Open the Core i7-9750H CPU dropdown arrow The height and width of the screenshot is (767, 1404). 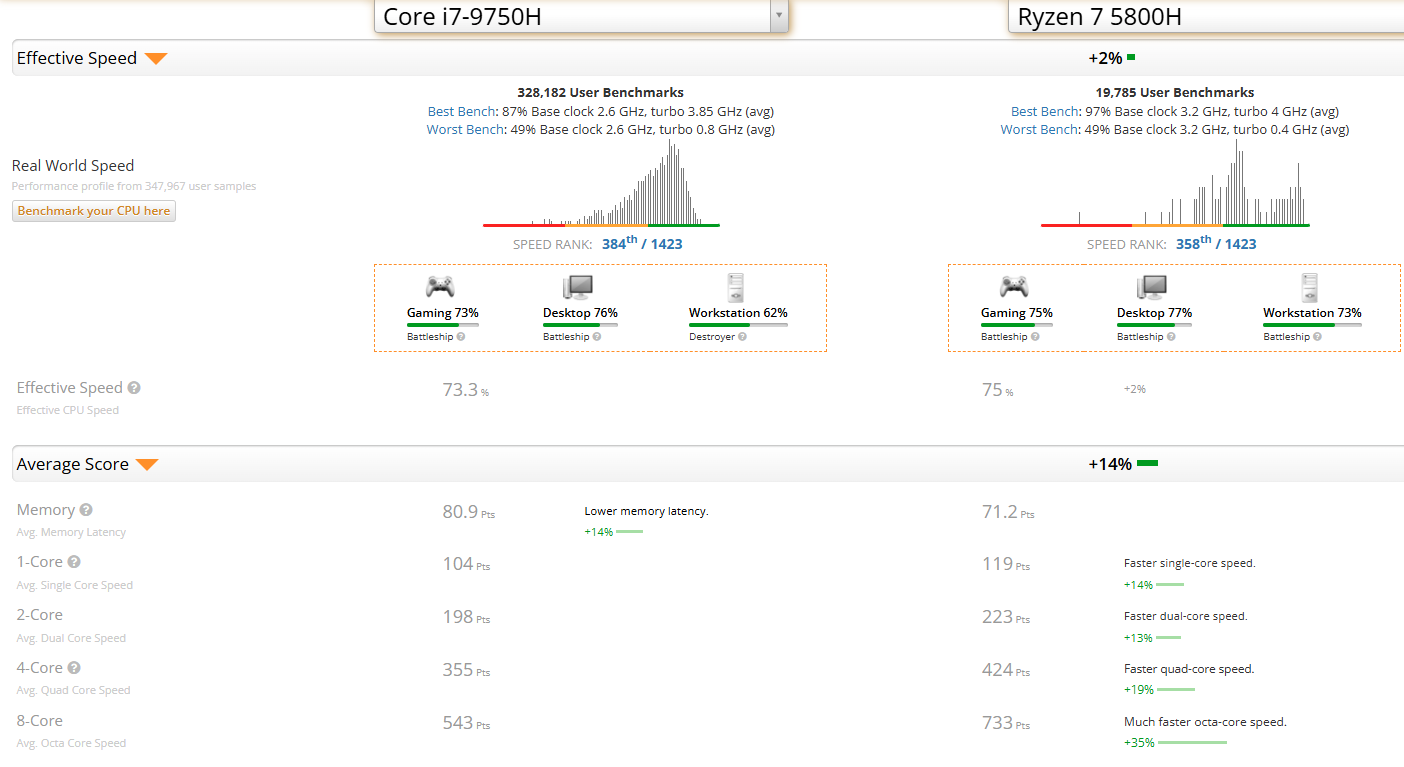(x=778, y=16)
